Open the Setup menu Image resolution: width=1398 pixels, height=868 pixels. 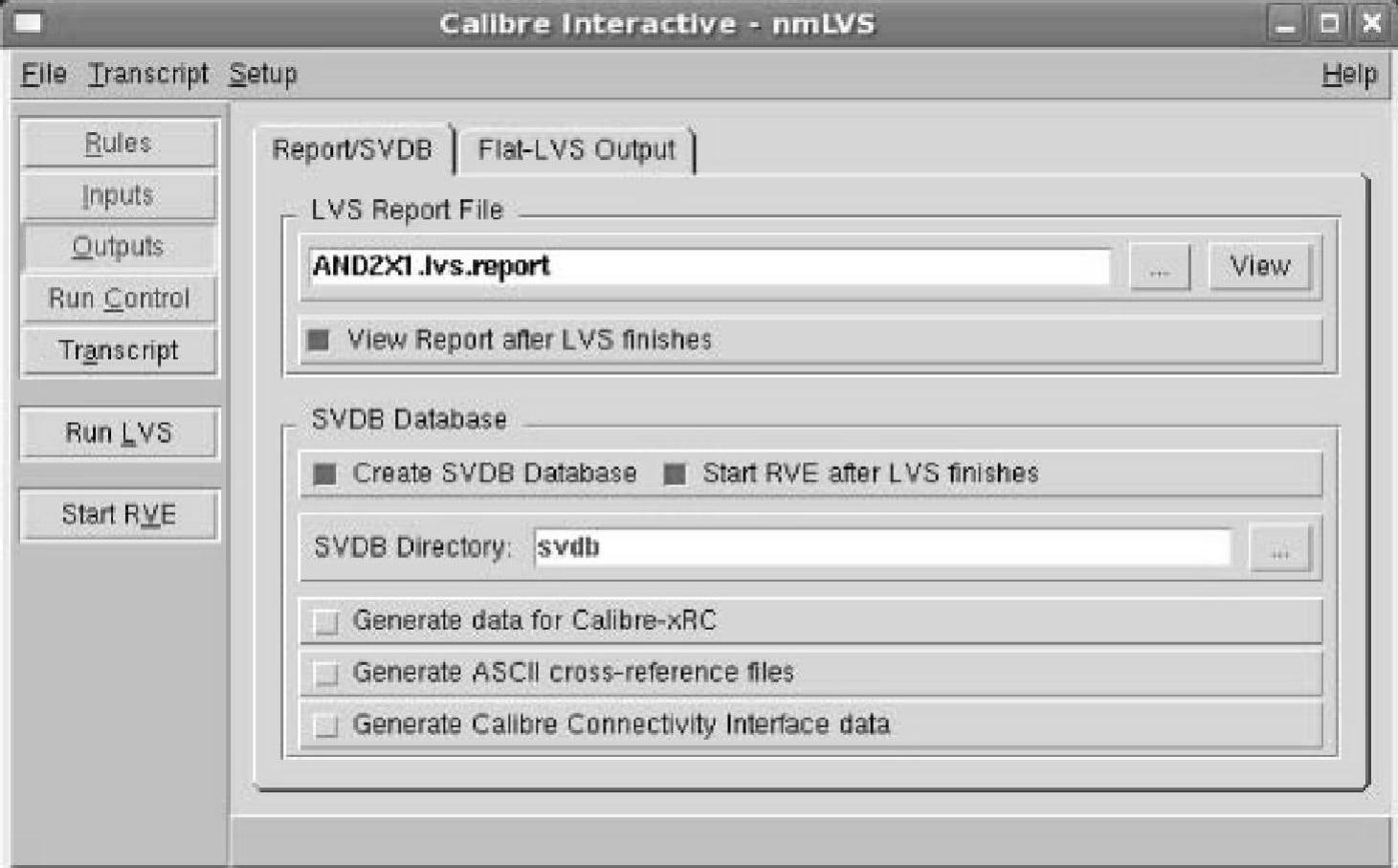(262, 74)
